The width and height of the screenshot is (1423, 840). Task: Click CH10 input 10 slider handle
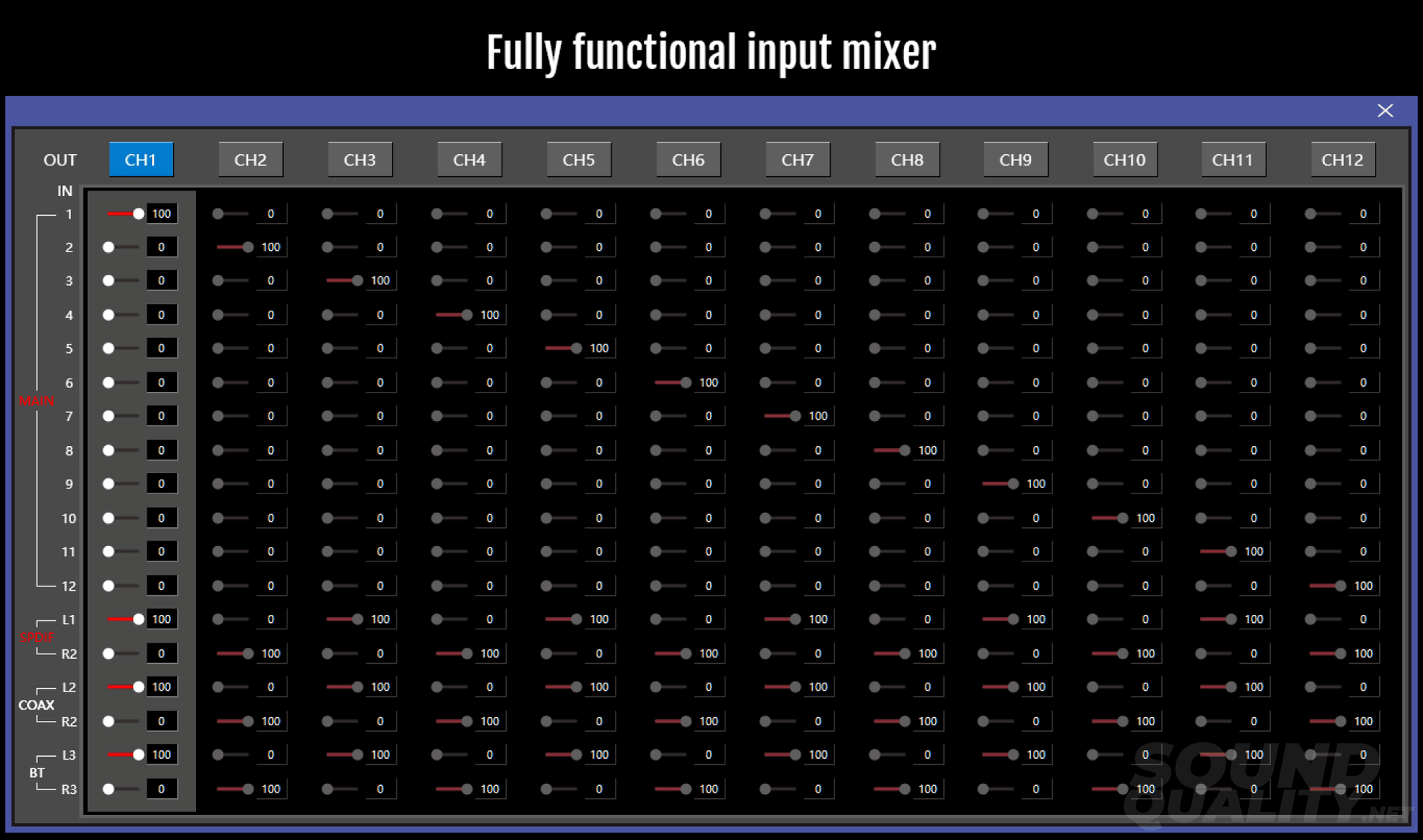click(x=1122, y=518)
